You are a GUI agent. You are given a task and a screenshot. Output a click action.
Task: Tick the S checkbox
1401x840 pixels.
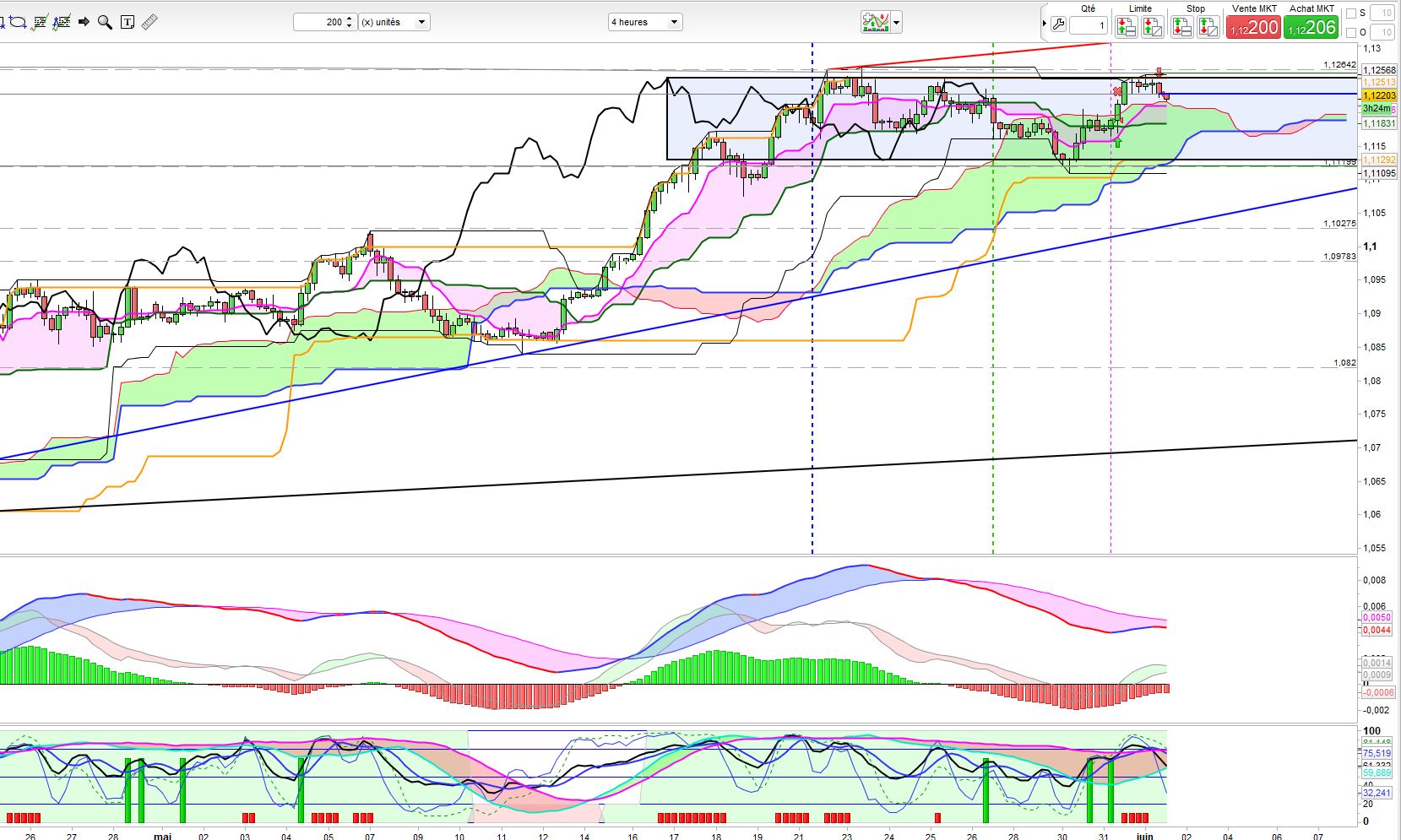(x=1350, y=14)
